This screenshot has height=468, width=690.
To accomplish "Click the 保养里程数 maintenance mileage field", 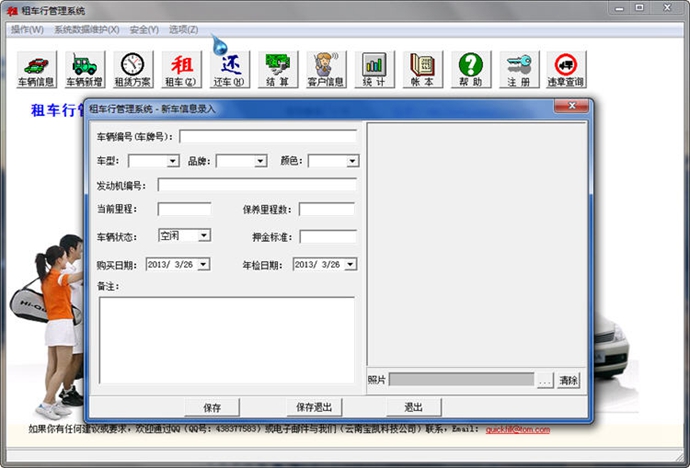I will 327,209.
